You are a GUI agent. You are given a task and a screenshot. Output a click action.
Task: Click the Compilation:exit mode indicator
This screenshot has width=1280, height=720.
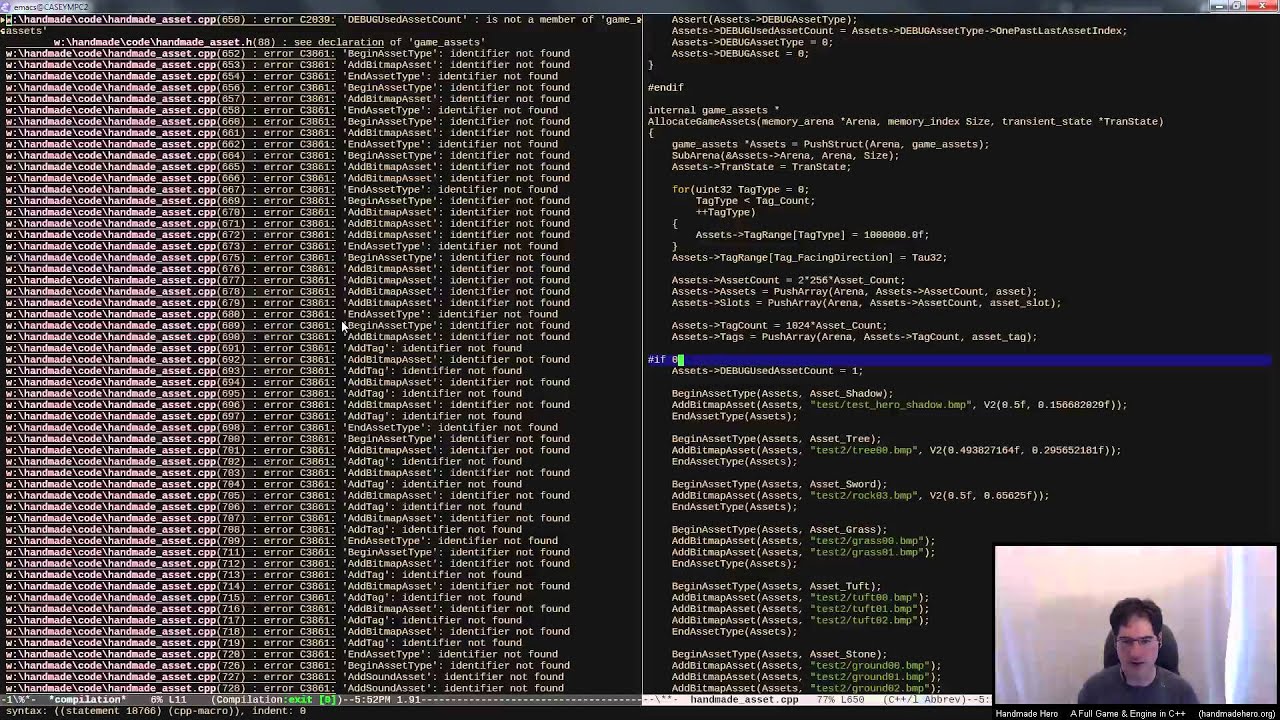(278, 700)
